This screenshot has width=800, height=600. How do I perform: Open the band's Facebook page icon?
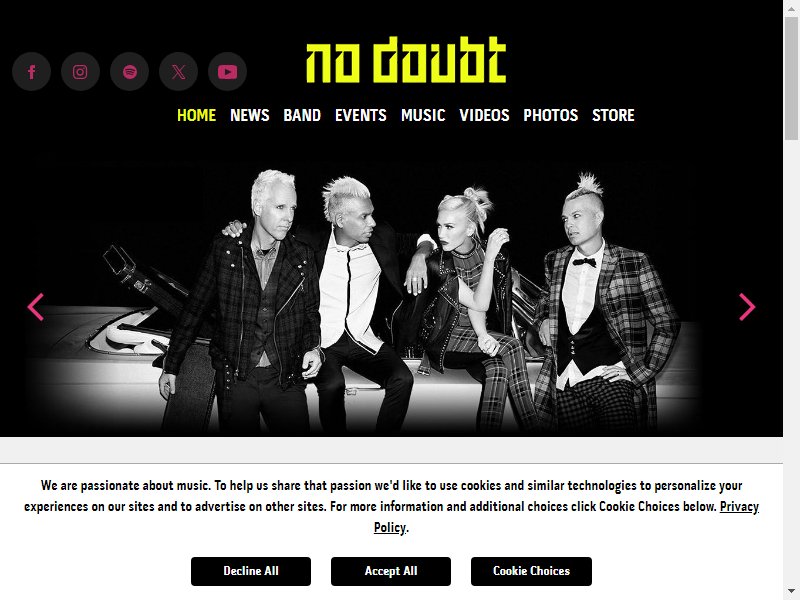32,72
